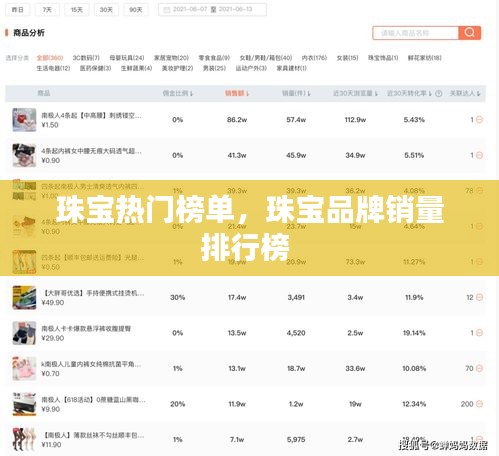Select the 7天 time range tab
Viewport: 499px width, 456px height.
tap(47, 10)
